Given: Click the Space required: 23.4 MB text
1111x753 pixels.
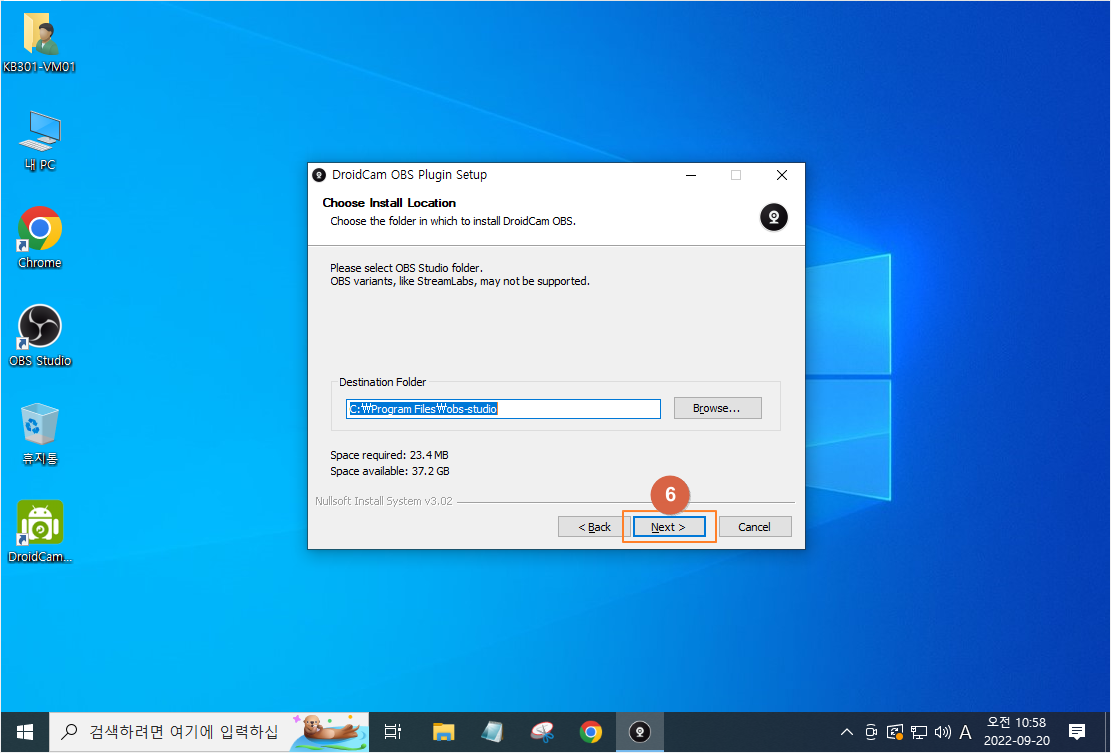Looking at the screenshot, I should (389, 455).
